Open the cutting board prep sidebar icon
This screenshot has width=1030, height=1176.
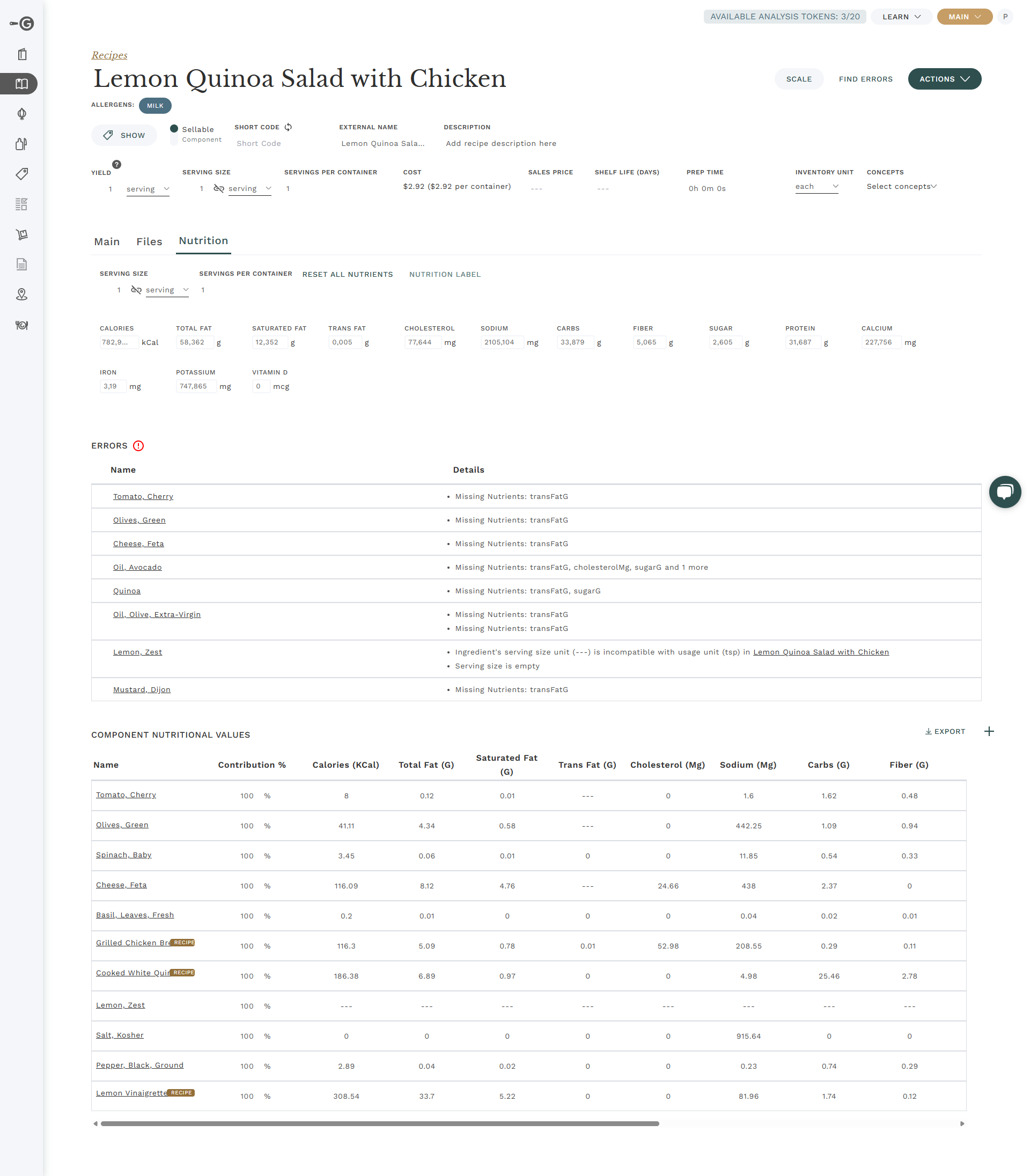pos(22,144)
